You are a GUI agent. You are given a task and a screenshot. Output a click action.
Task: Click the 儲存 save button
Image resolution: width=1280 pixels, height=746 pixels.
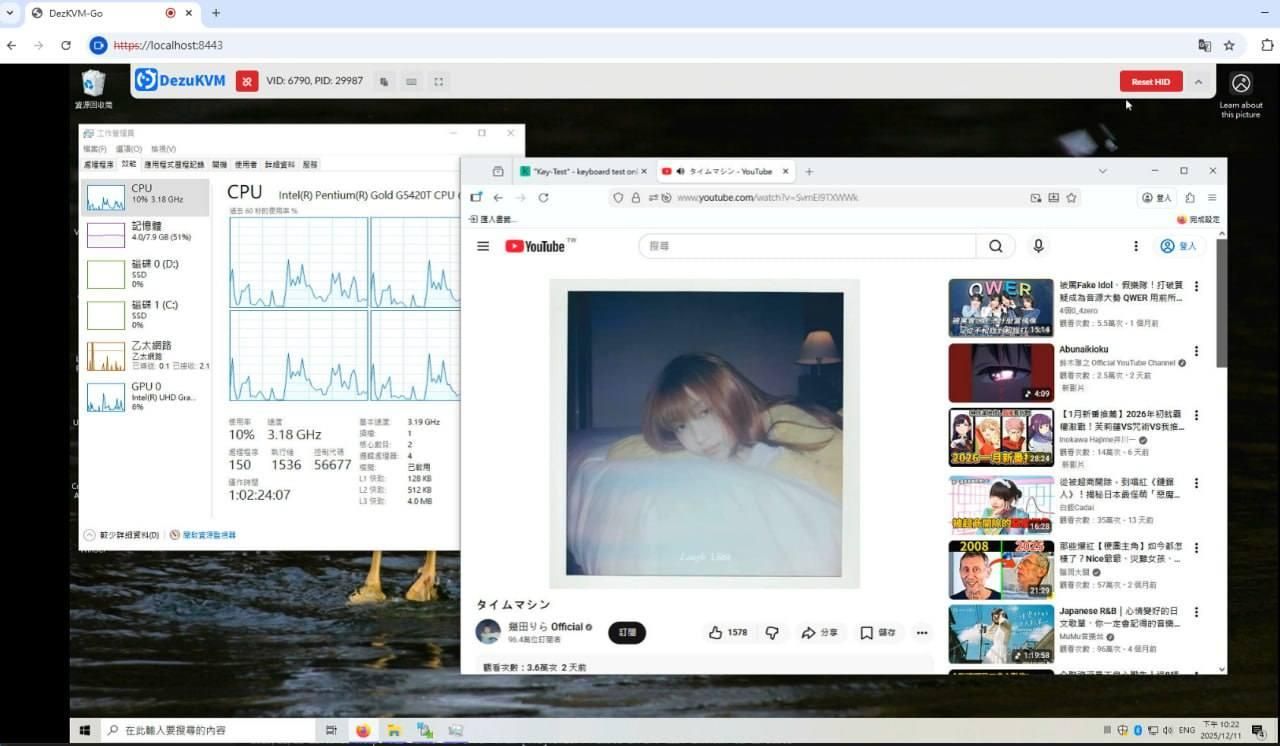pos(878,632)
